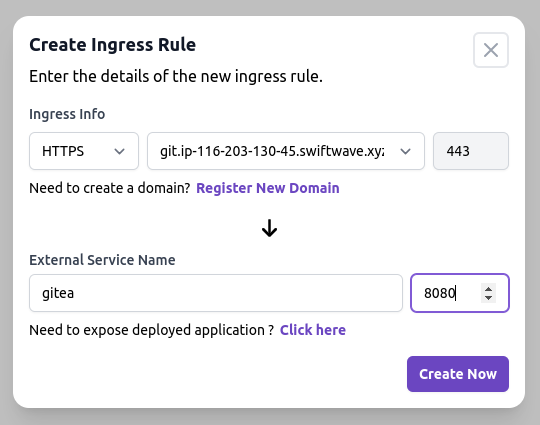Close the Create Ingress Rule dialog
540x425 pixels.
tap(491, 50)
